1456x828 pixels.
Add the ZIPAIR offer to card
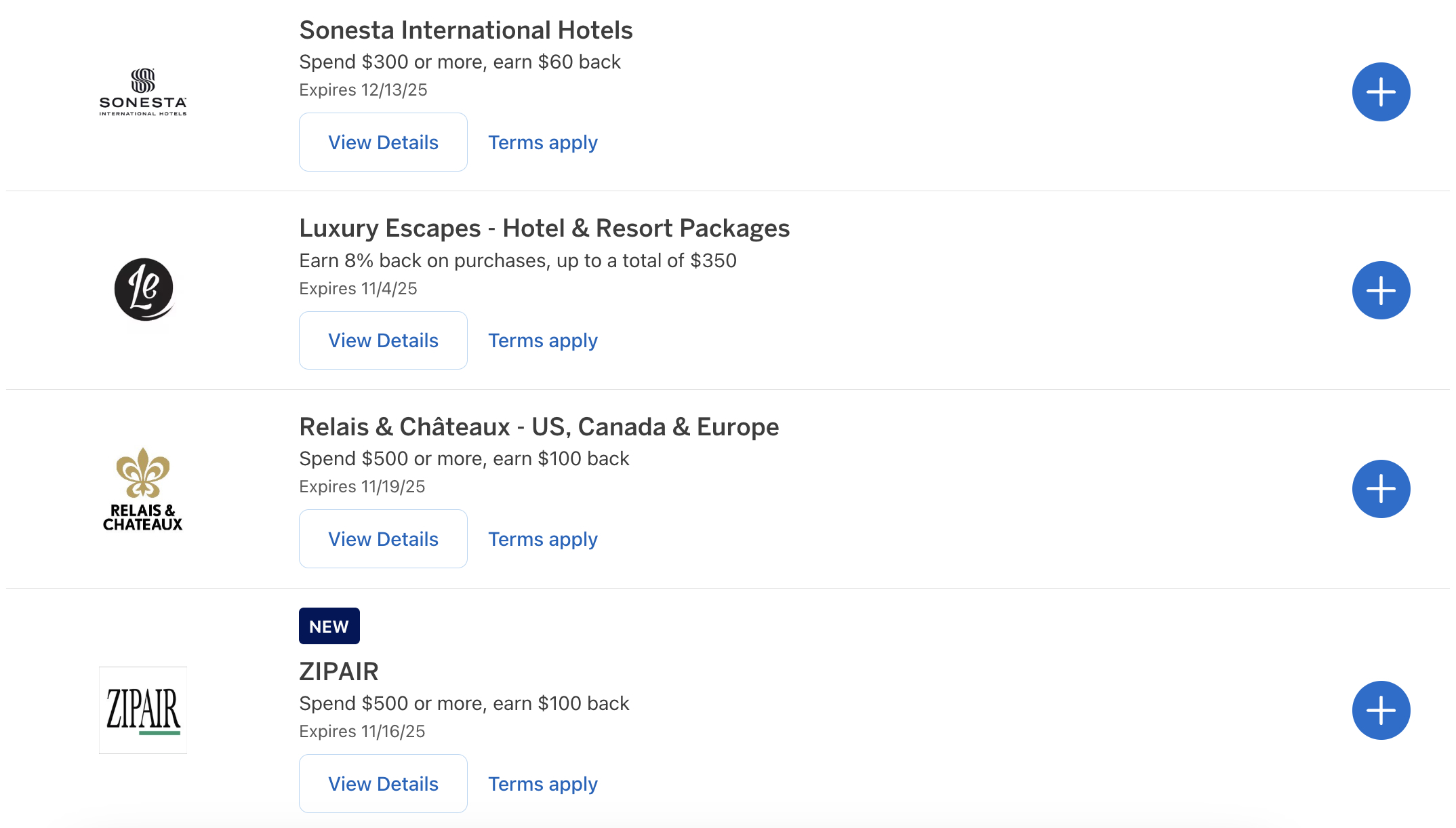(1381, 710)
